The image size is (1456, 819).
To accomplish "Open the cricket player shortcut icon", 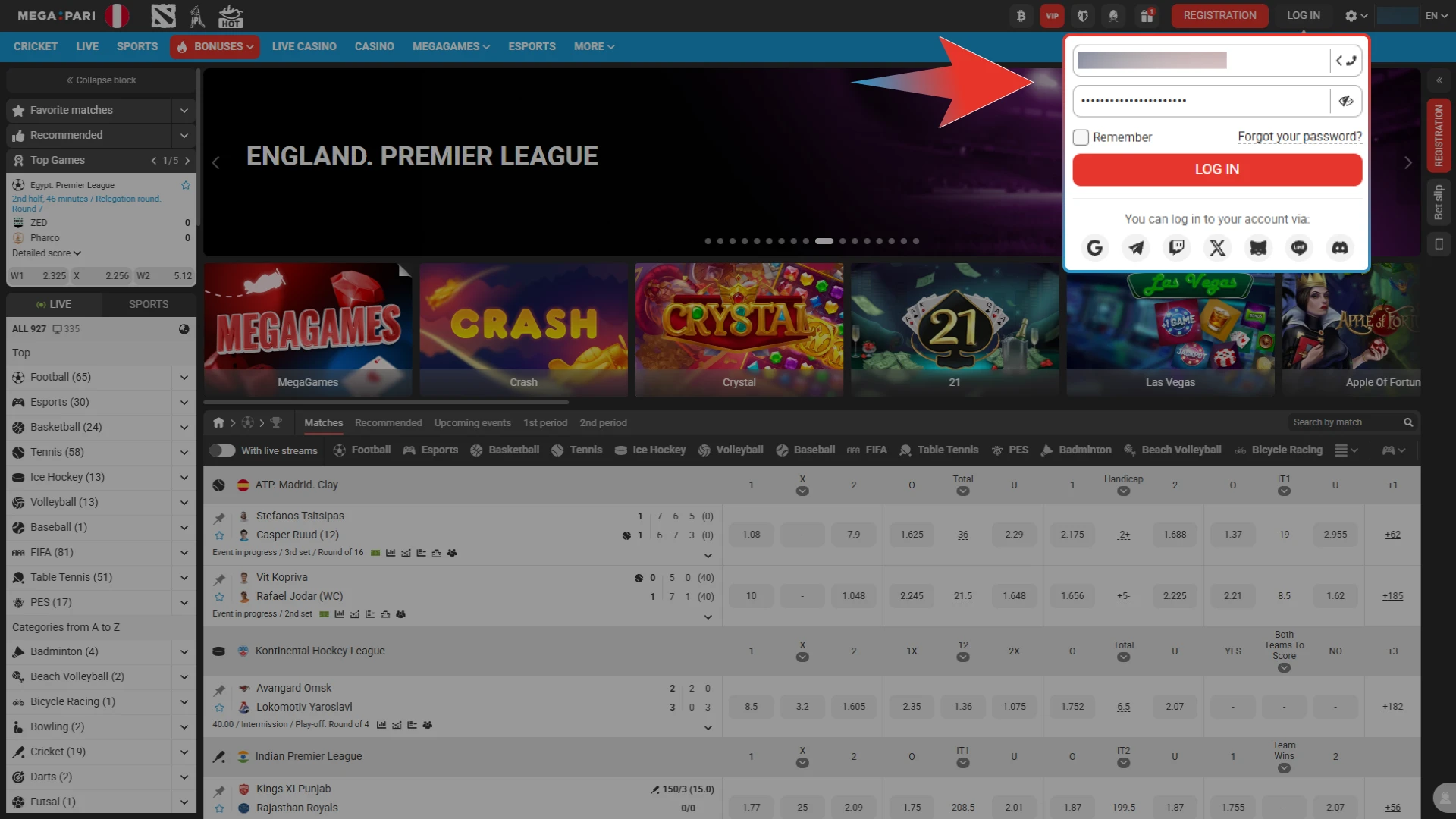I will [197, 15].
